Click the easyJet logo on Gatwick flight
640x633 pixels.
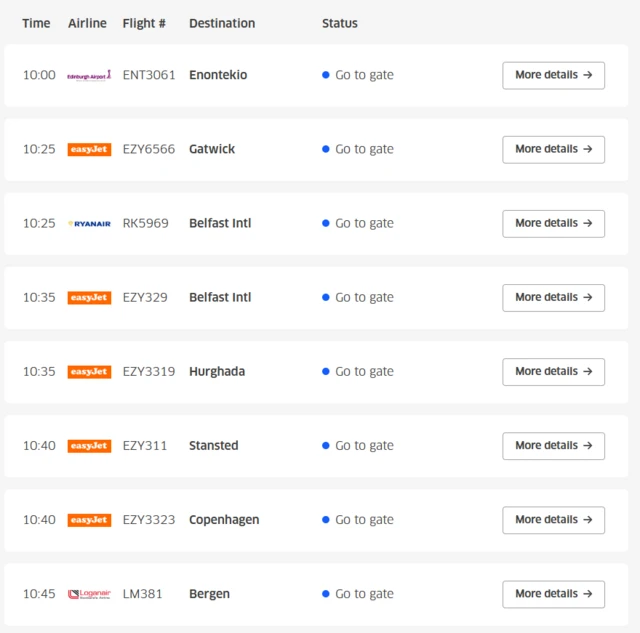89,149
